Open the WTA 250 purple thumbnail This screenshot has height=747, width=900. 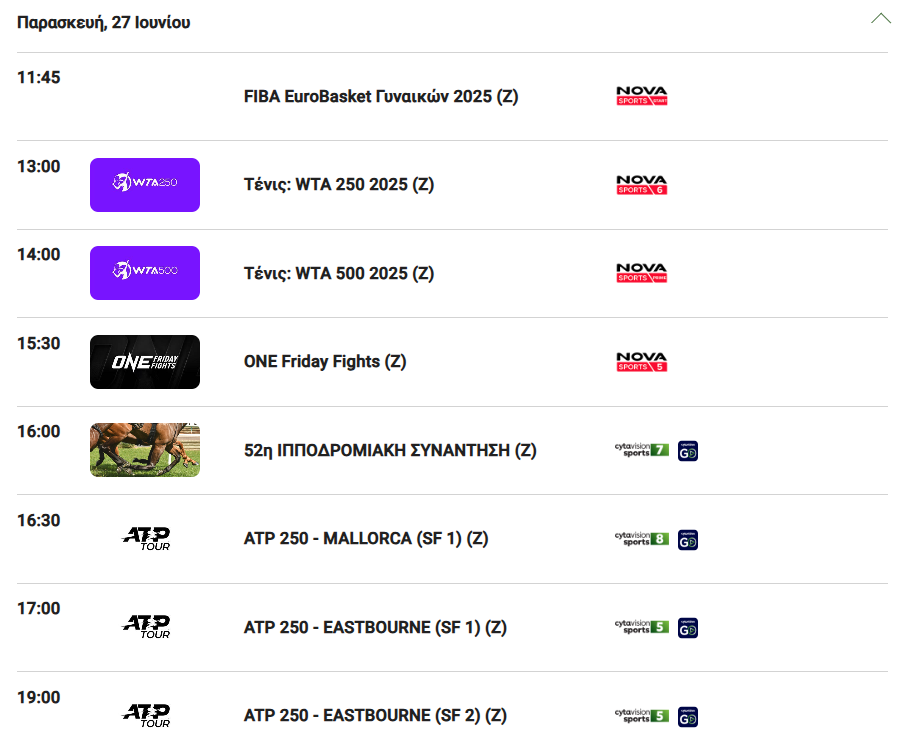(145, 185)
